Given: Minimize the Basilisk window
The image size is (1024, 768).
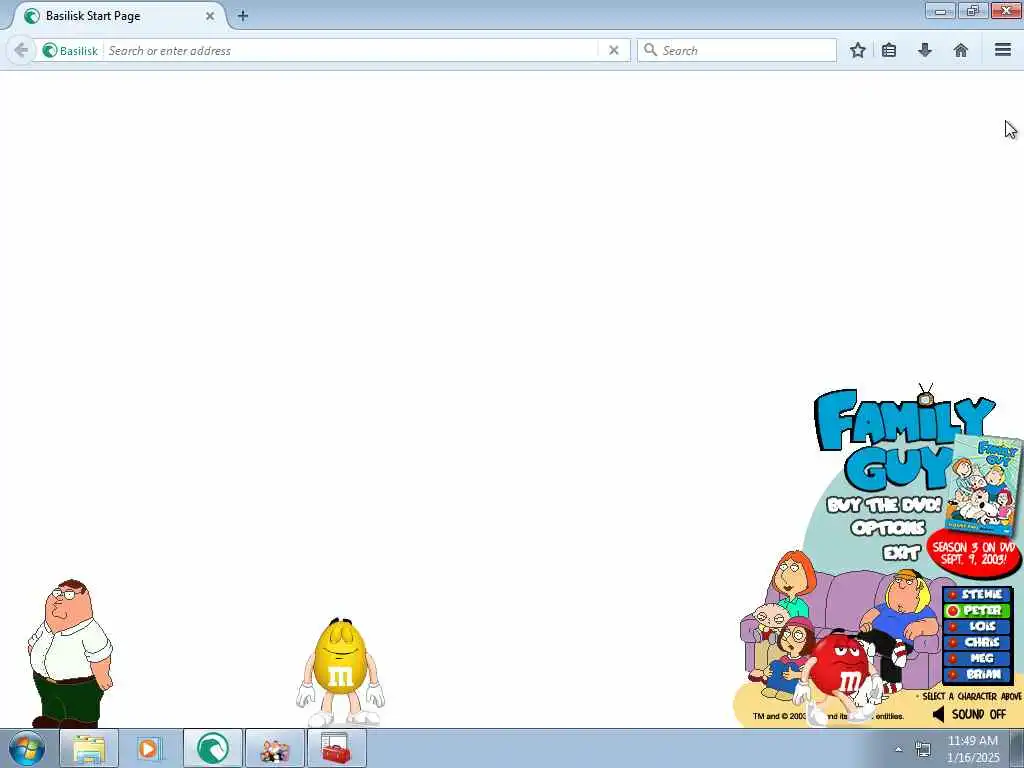Looking at the screenshot, I should [940, 10].
